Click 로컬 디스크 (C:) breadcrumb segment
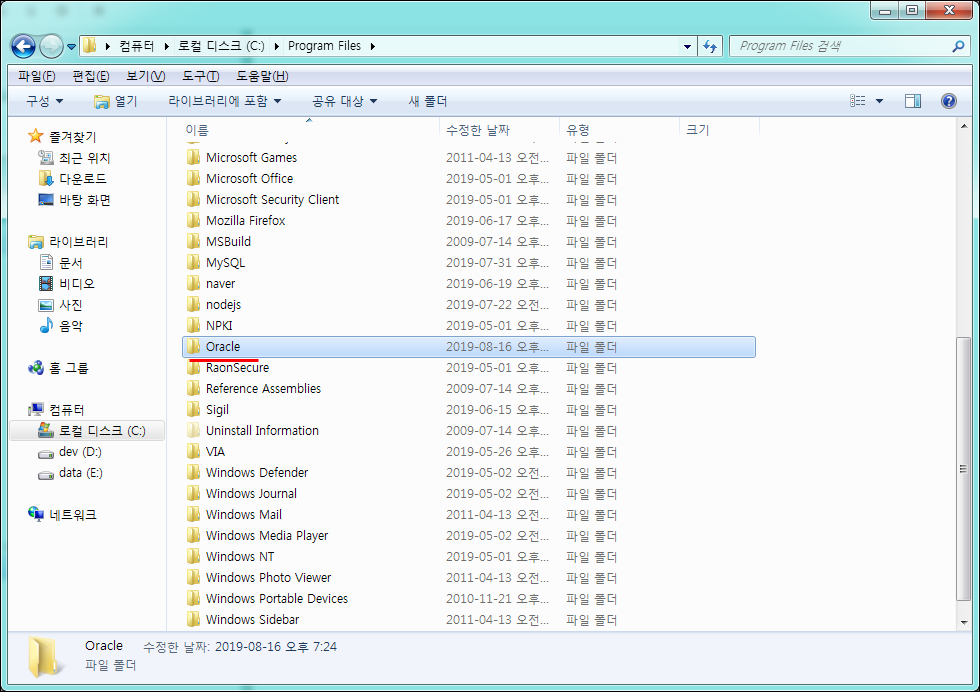Screen dimensions: 980x692 [x=221, y=46]
